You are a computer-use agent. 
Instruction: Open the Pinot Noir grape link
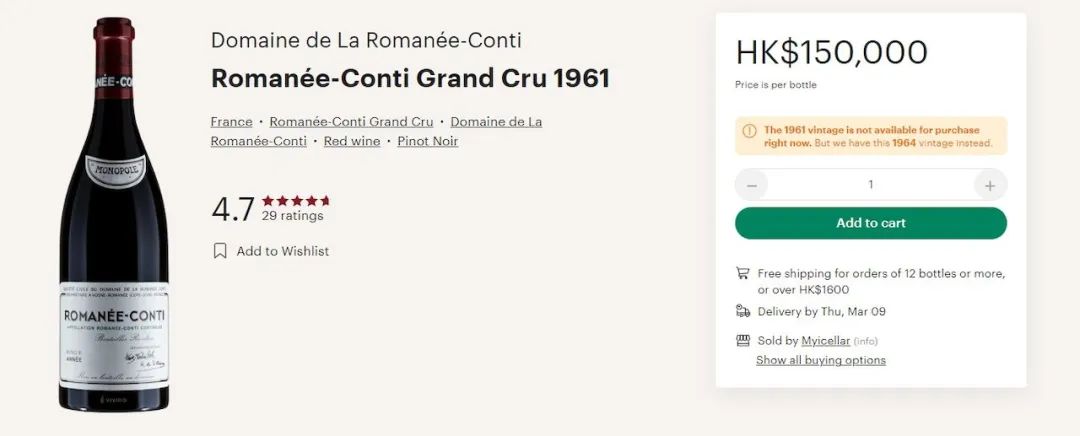point(427,141)
